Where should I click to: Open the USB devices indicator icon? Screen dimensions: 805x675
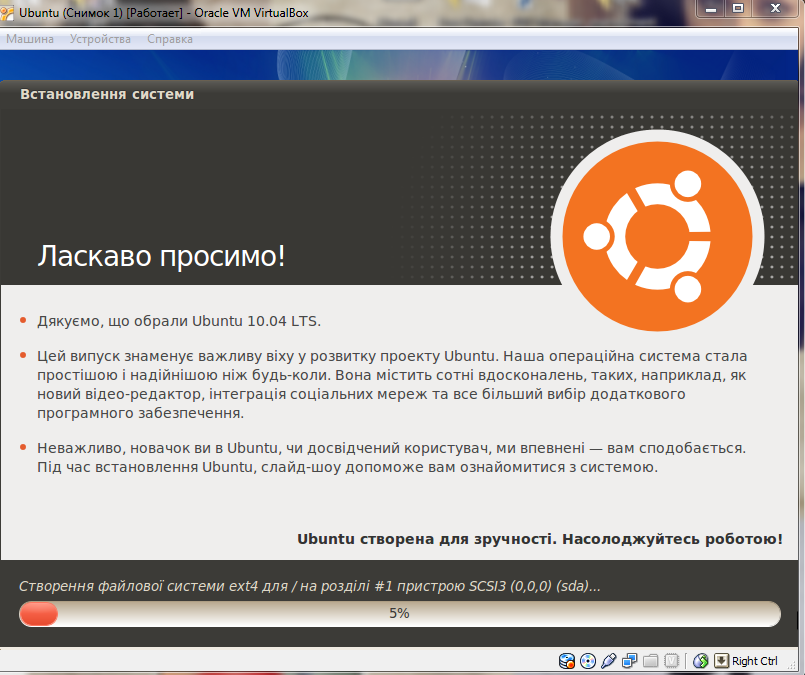tap(609, 661)
